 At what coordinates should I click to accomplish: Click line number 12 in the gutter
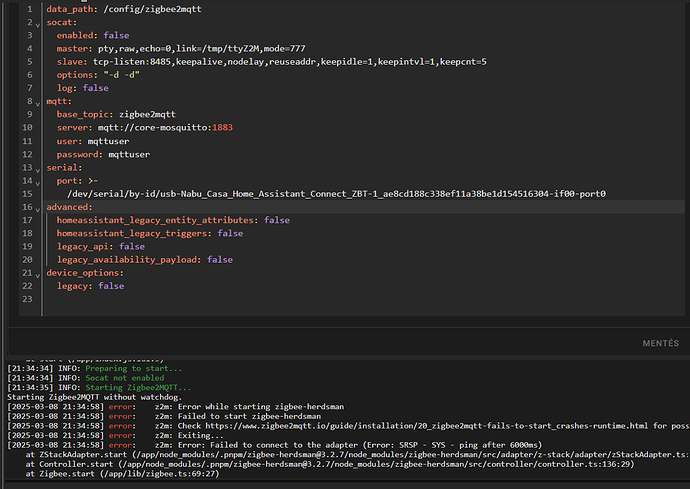tap(27, 154)
